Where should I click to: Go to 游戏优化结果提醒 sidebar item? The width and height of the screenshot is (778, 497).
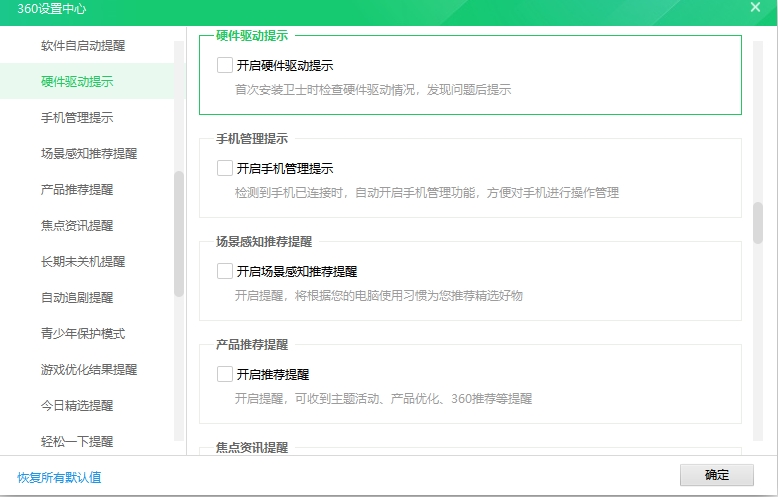(x=89, y=370)
